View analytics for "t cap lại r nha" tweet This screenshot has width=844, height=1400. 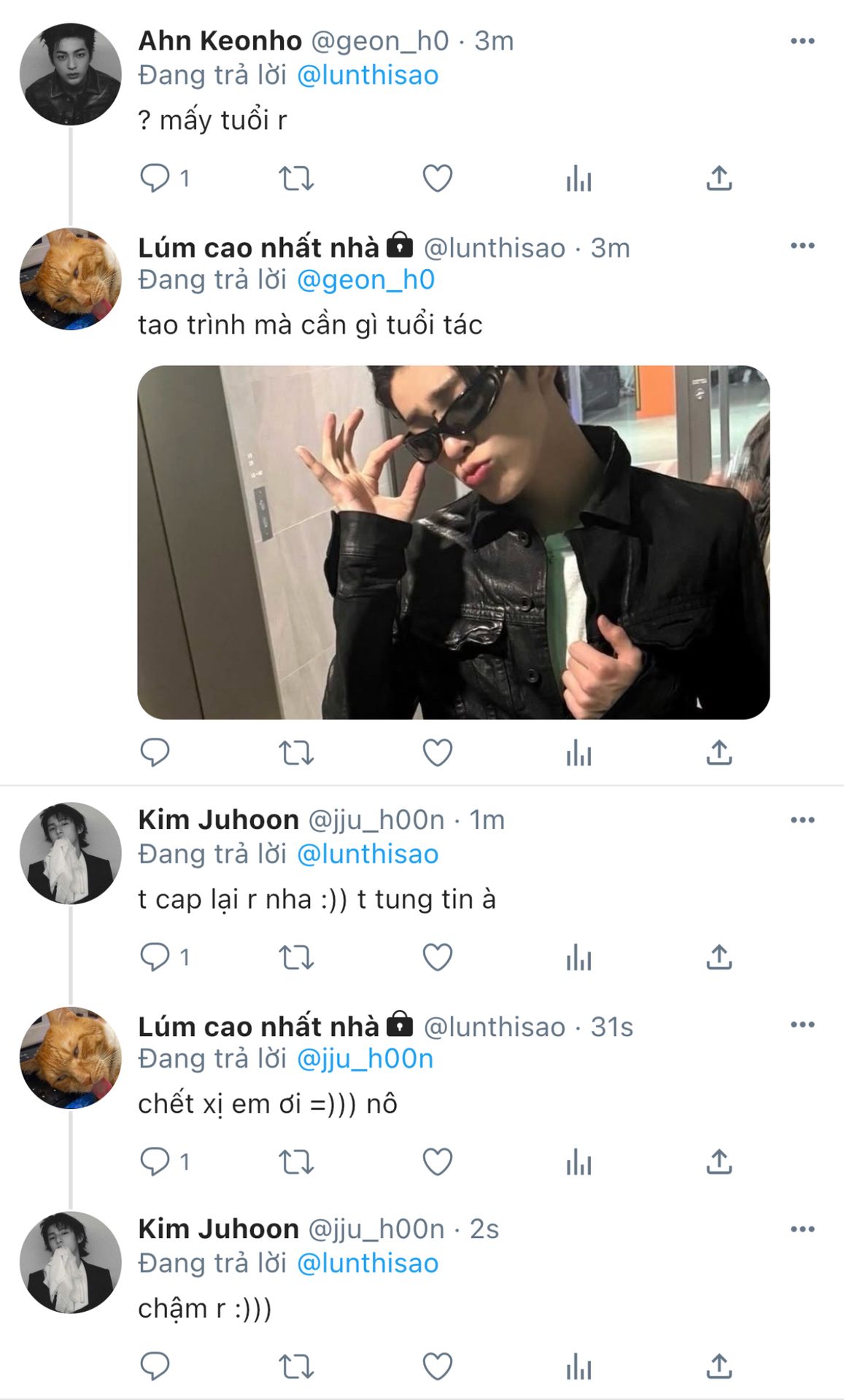(x=578, y=957)
